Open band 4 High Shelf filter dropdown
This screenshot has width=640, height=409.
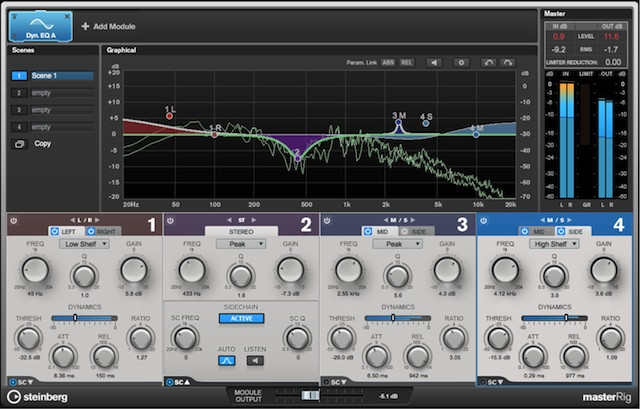pos(554,244)
